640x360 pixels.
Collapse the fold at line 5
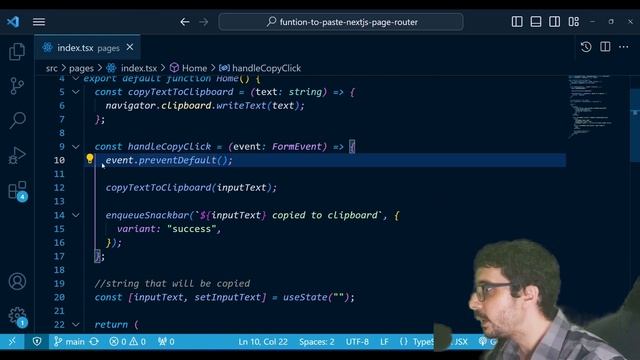(x=76, y=92)
